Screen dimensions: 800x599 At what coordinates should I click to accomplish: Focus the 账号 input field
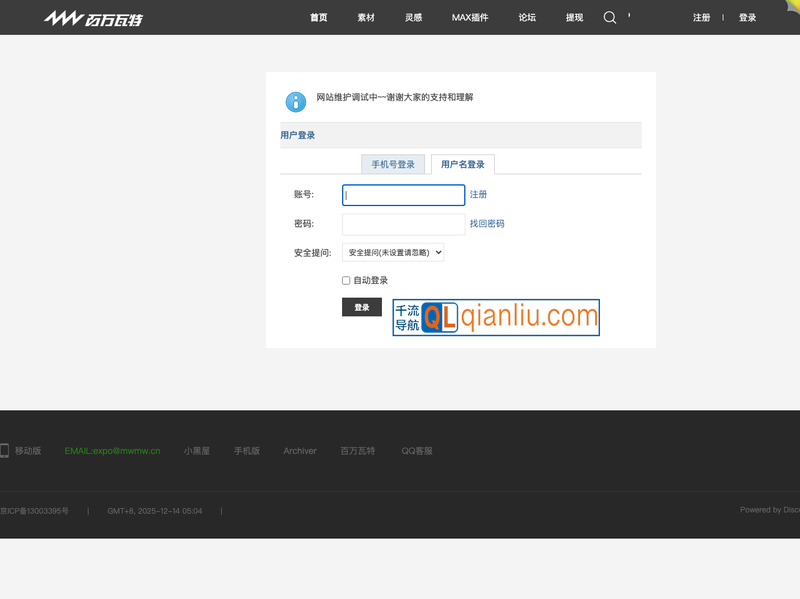[403, 195]
